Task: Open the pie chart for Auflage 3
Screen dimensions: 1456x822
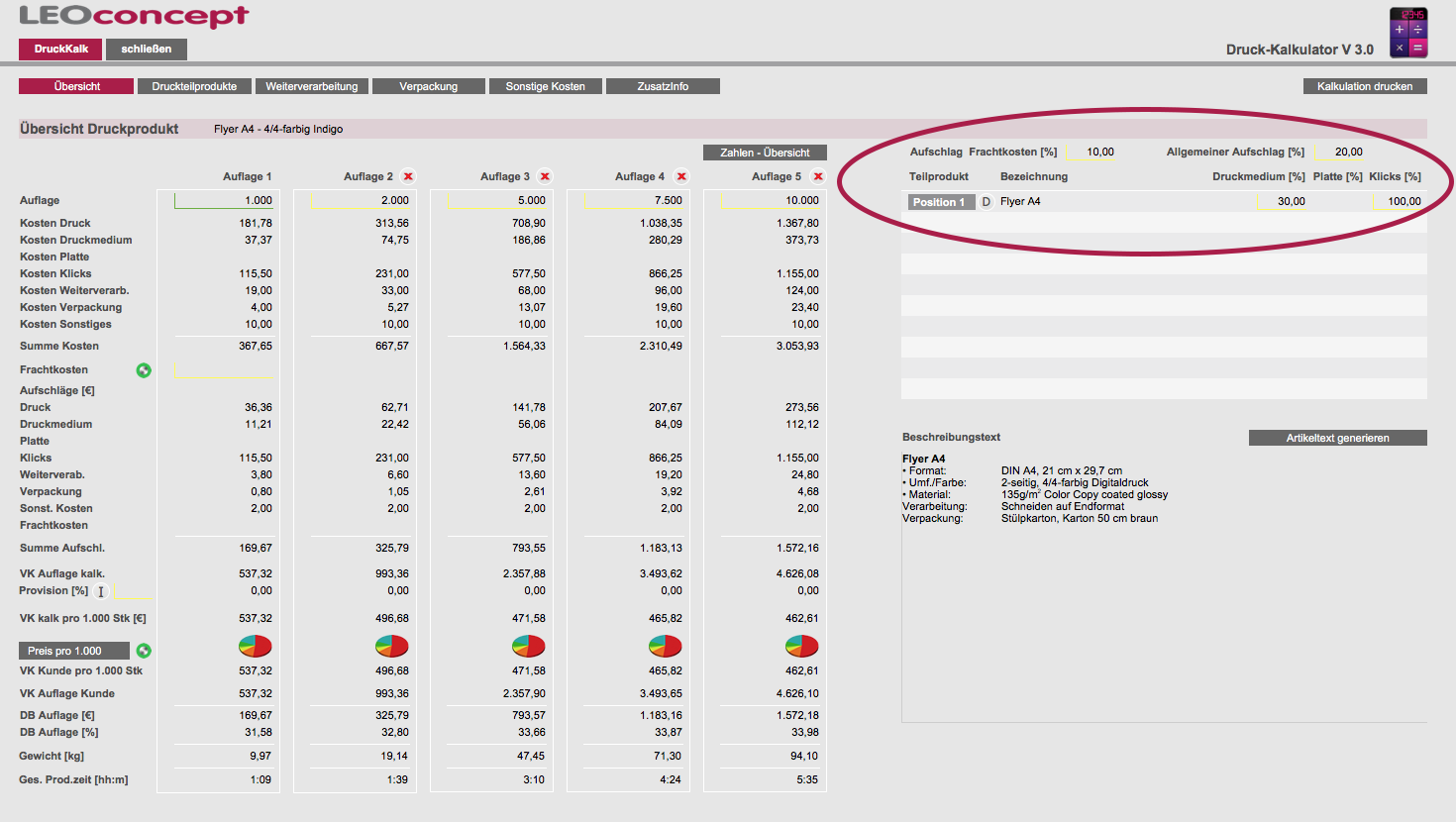Action: pos(529,647)
